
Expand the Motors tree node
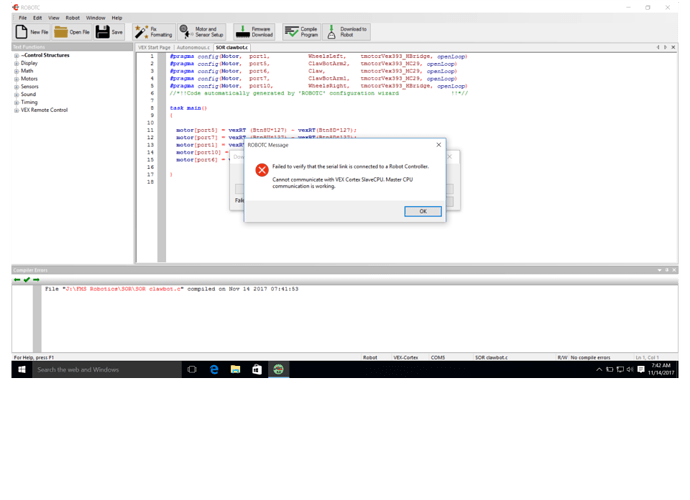(16, 79)
